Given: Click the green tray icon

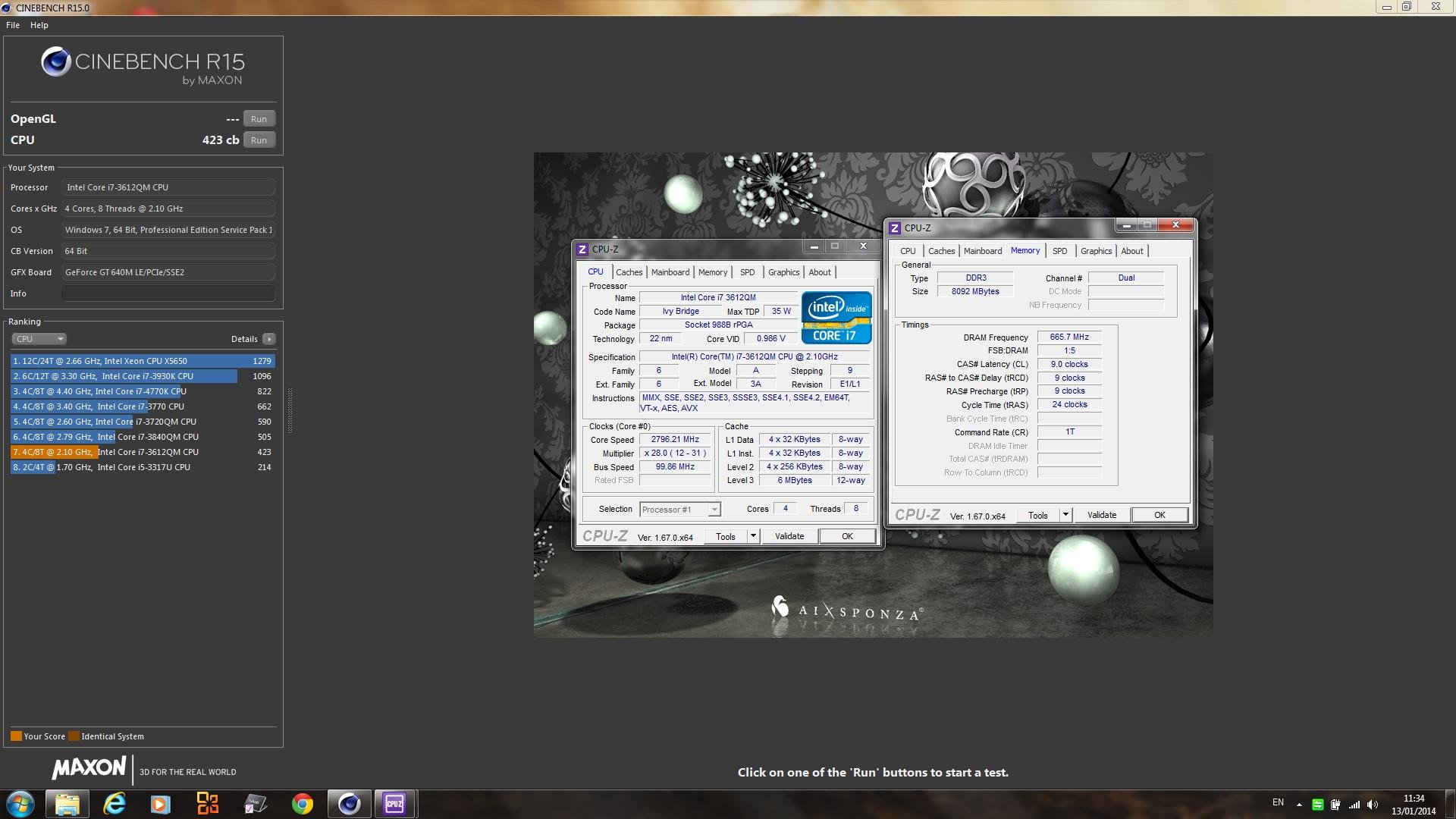Looking at the screenshot, I should (1318, 805).
